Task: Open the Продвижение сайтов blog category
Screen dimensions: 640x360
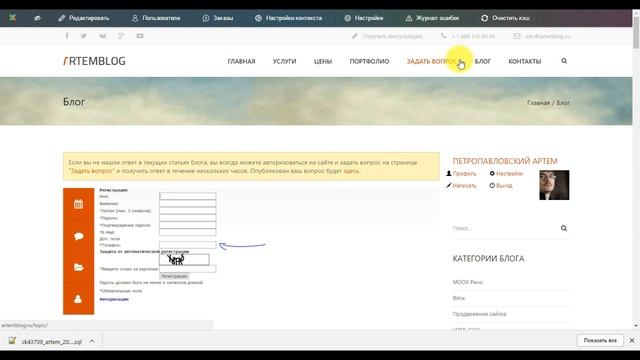Action: pos(480,314)
